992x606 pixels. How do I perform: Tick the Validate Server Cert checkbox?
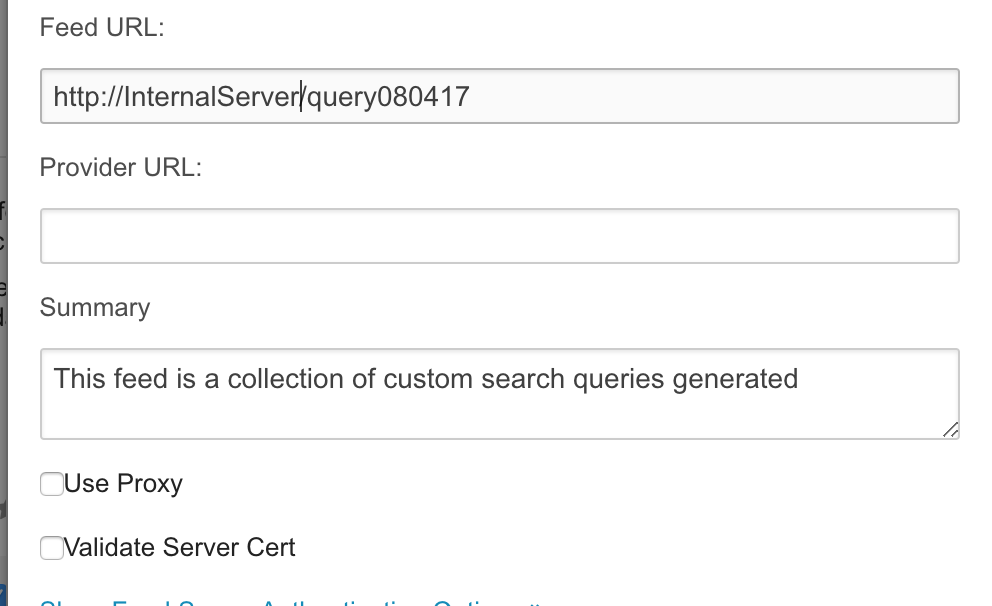point(52,548)
